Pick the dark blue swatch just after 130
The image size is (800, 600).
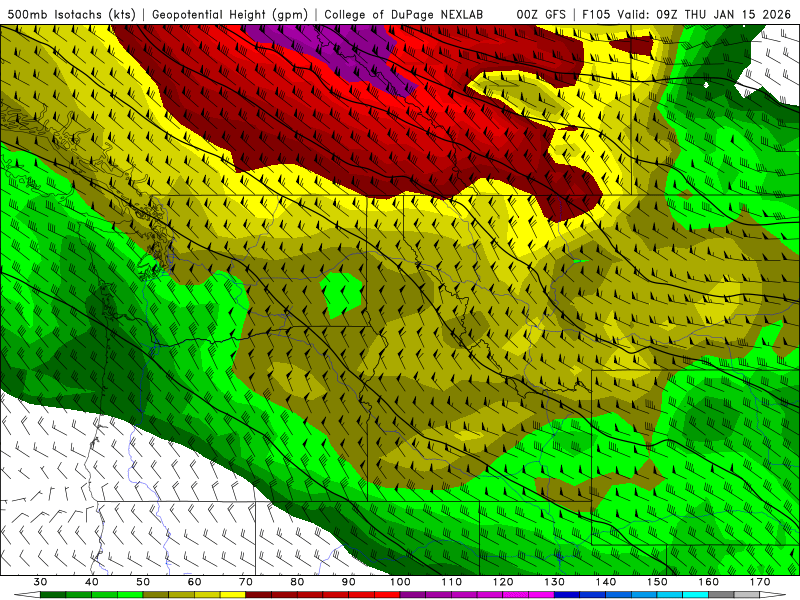[567, 595]
